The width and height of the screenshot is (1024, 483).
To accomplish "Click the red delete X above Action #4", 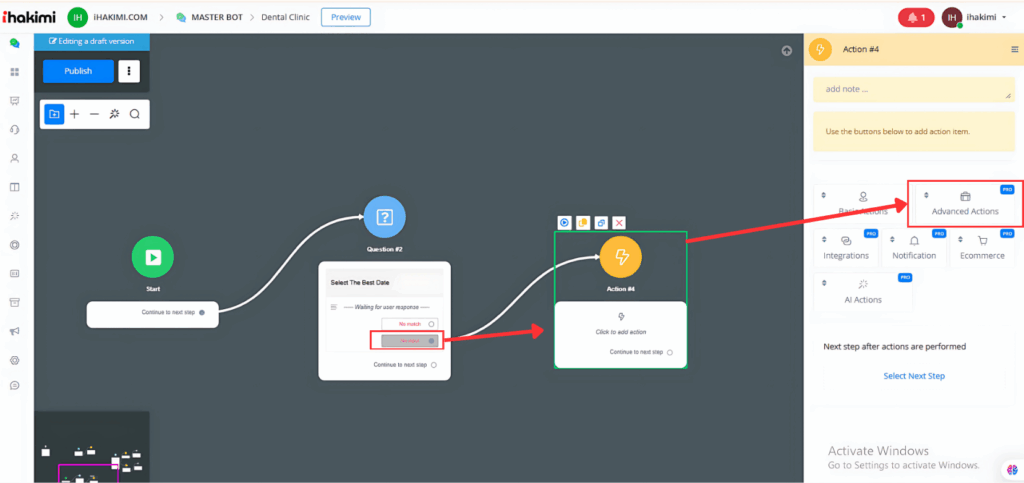I will click(x=619, y=223).
